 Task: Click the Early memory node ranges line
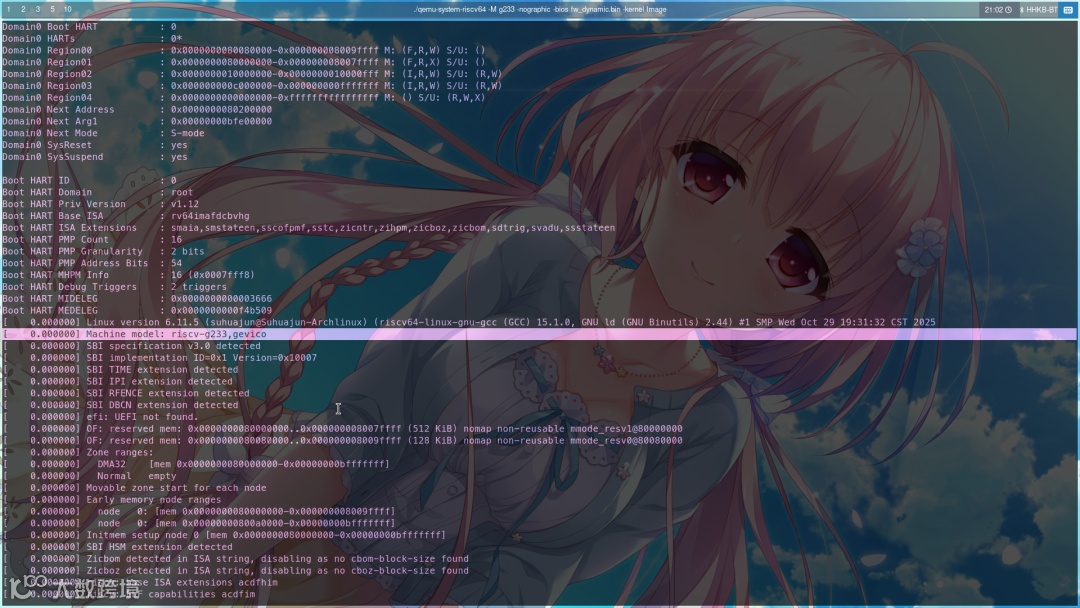click(112, 500)
